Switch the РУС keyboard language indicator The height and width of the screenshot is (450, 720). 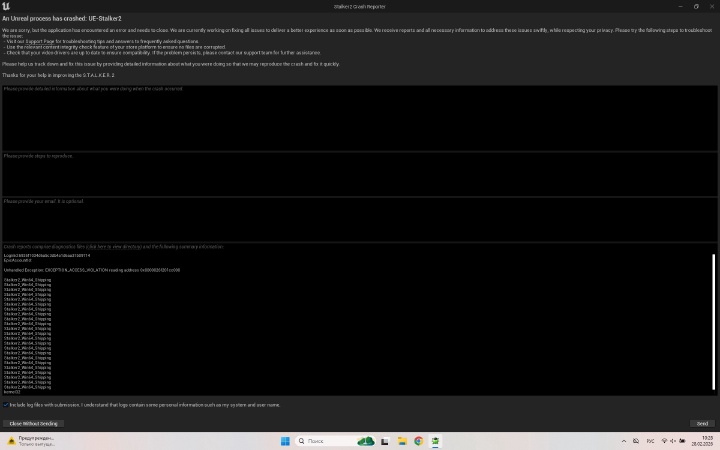650,441
